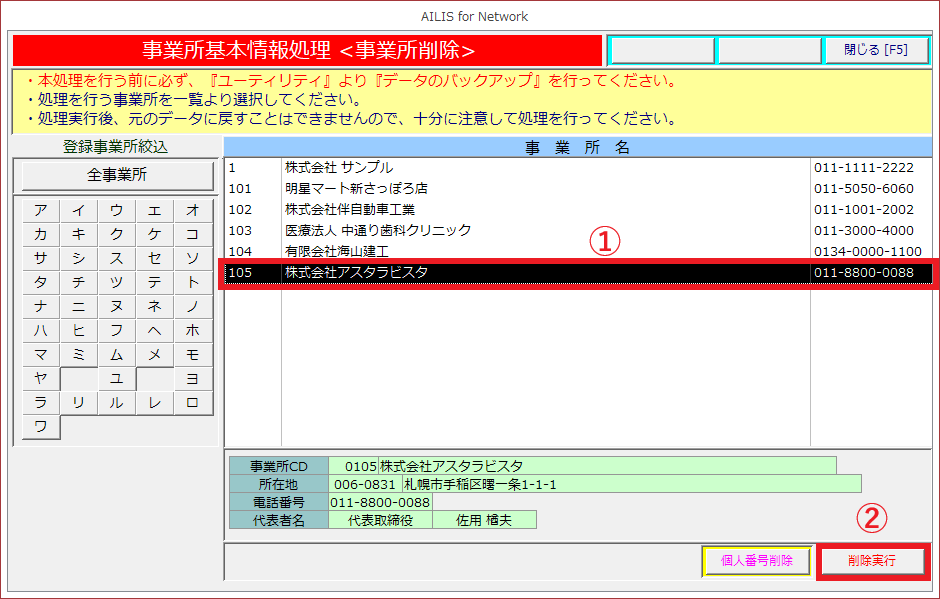This screenshot has width=940, height=599.
Task: Select 明星マート新さっぽろ店 row
Action: click(x=355, y=189)
